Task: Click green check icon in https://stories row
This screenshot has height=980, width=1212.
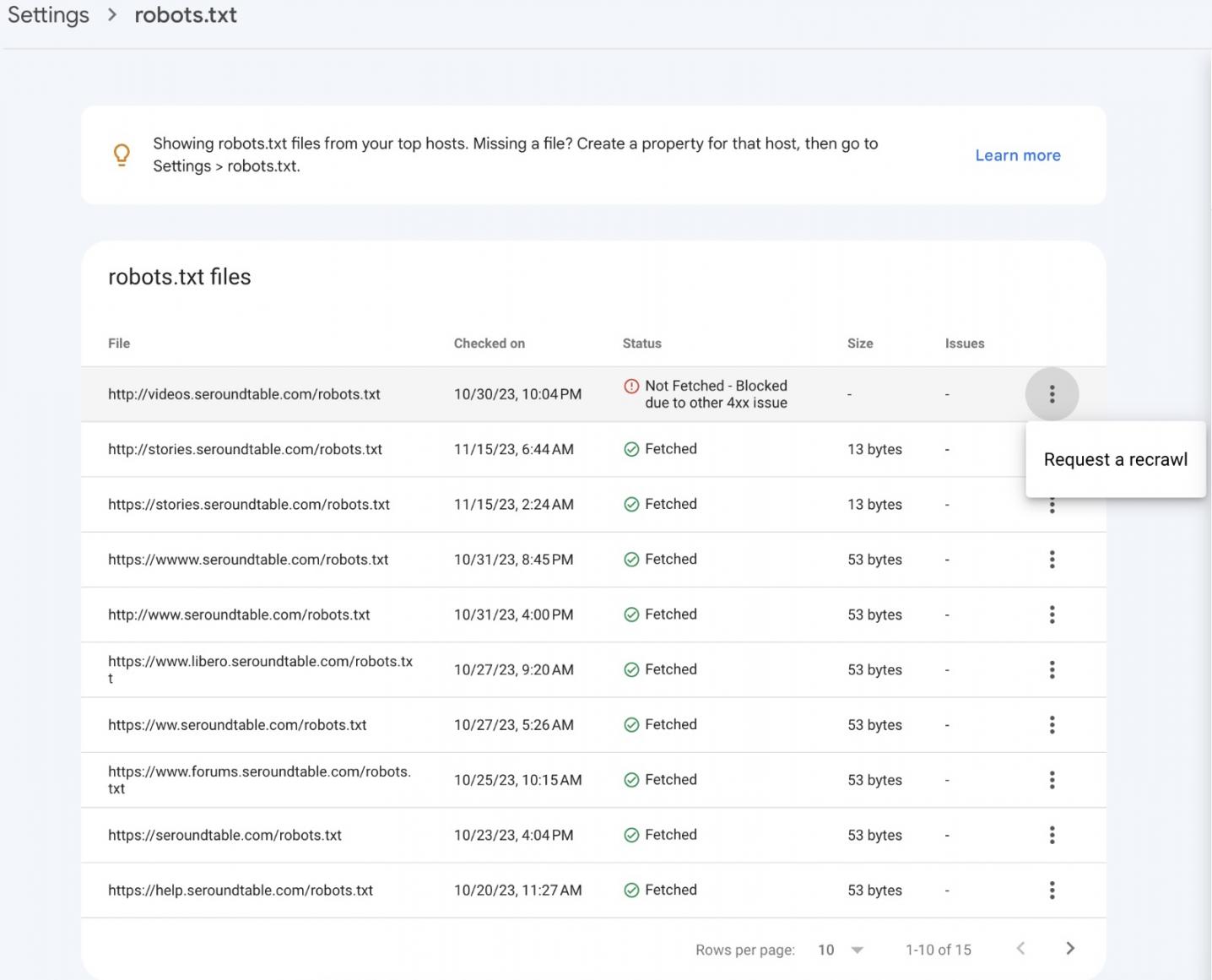Action: pyautogui.click(x=631, y=505)
